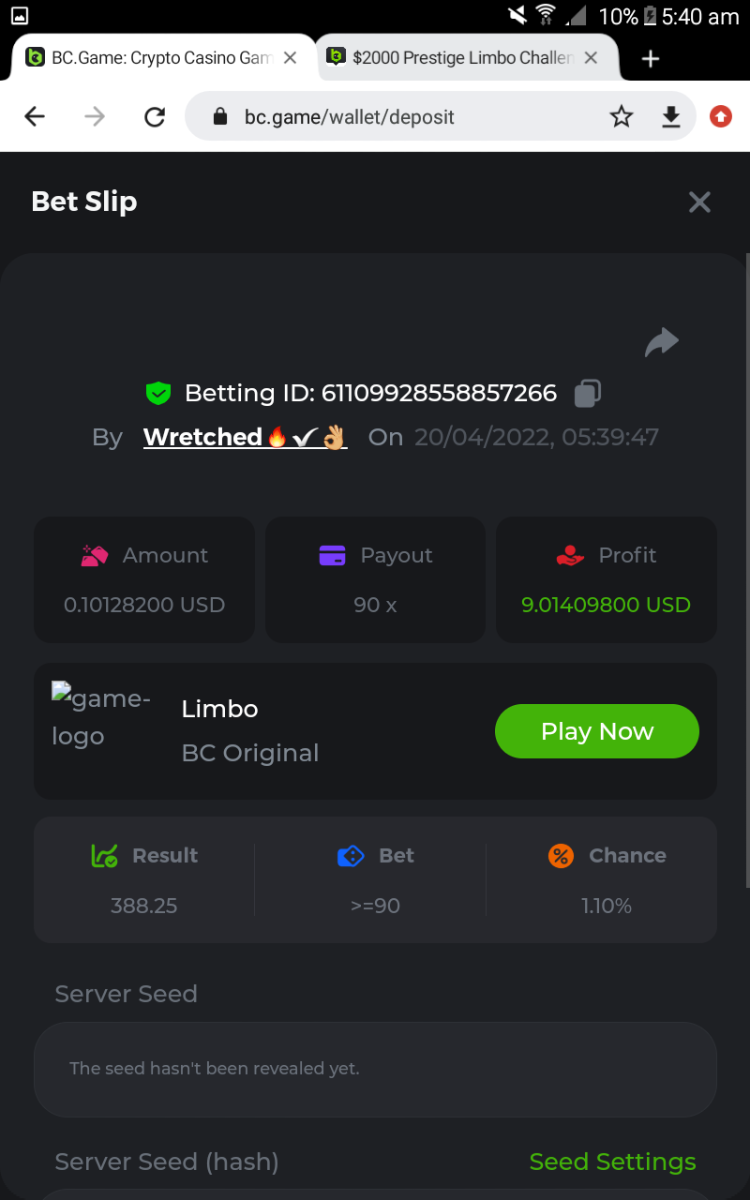Switch to the $2000 Prestige Limbo Challenge tab
Screen dimensions: 750x1200
[460, 58]
